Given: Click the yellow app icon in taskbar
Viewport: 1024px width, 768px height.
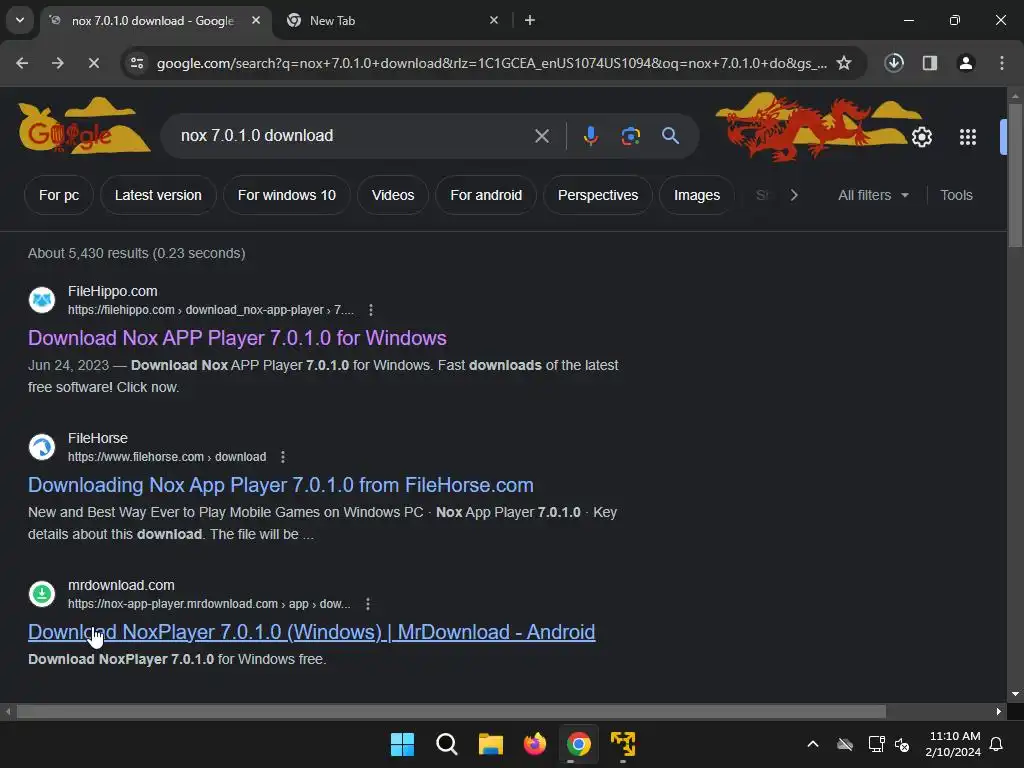Looking at the screenshot, I should pos(623,744).
